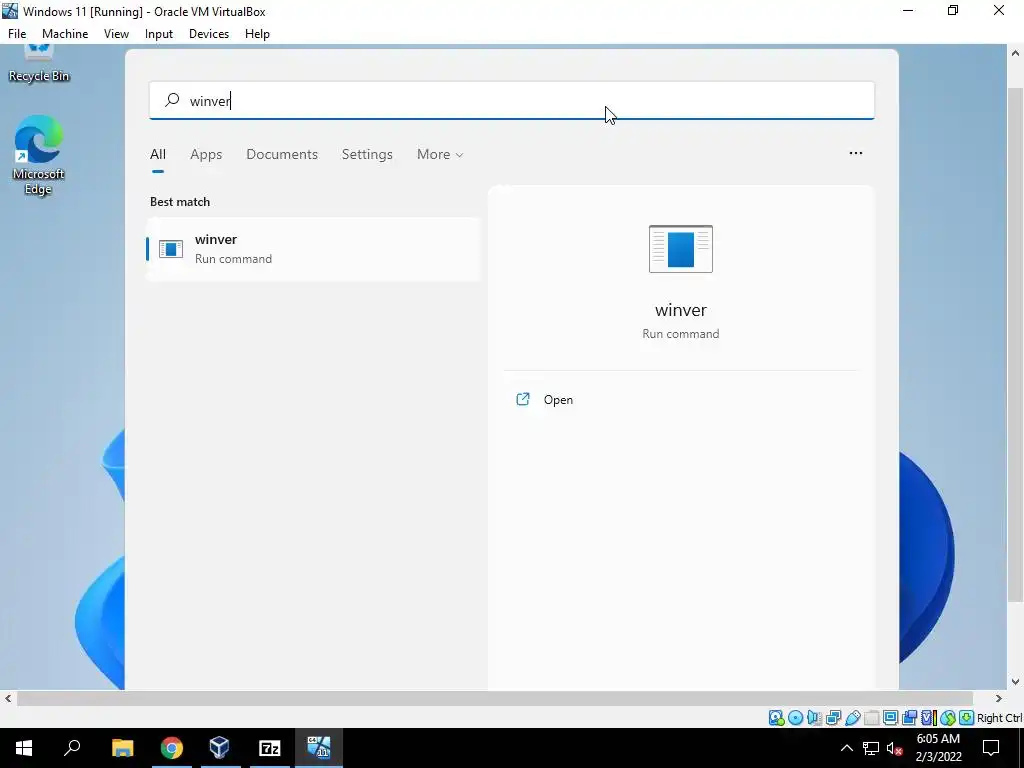
Task: Expand the More filter dropdown
Action: (x=440, y=154)
